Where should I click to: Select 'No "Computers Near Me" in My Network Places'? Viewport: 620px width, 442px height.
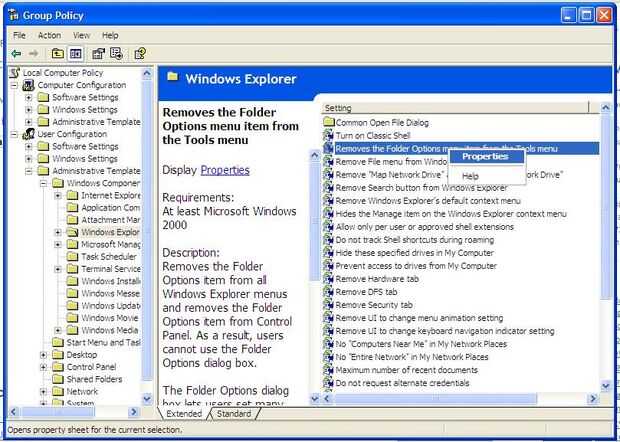click(421, 344)
